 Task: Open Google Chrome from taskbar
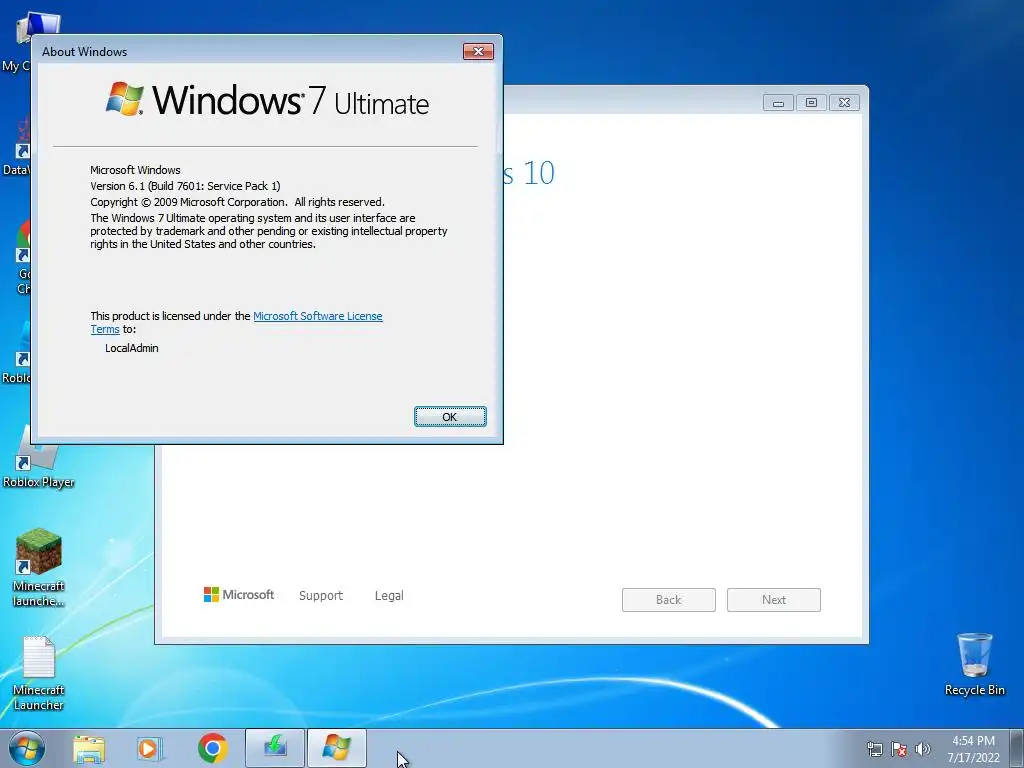click(x=213, y=748)
